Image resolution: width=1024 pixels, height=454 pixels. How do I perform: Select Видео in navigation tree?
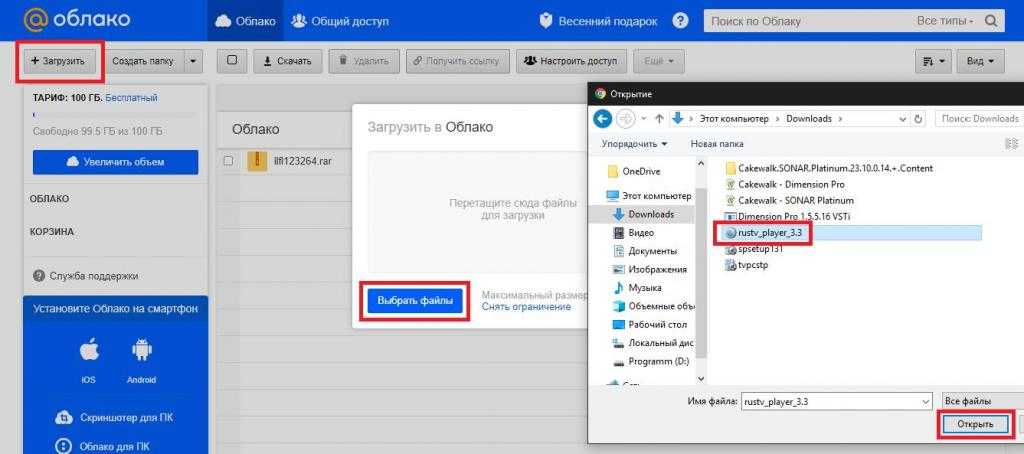(x=634, y=233)
